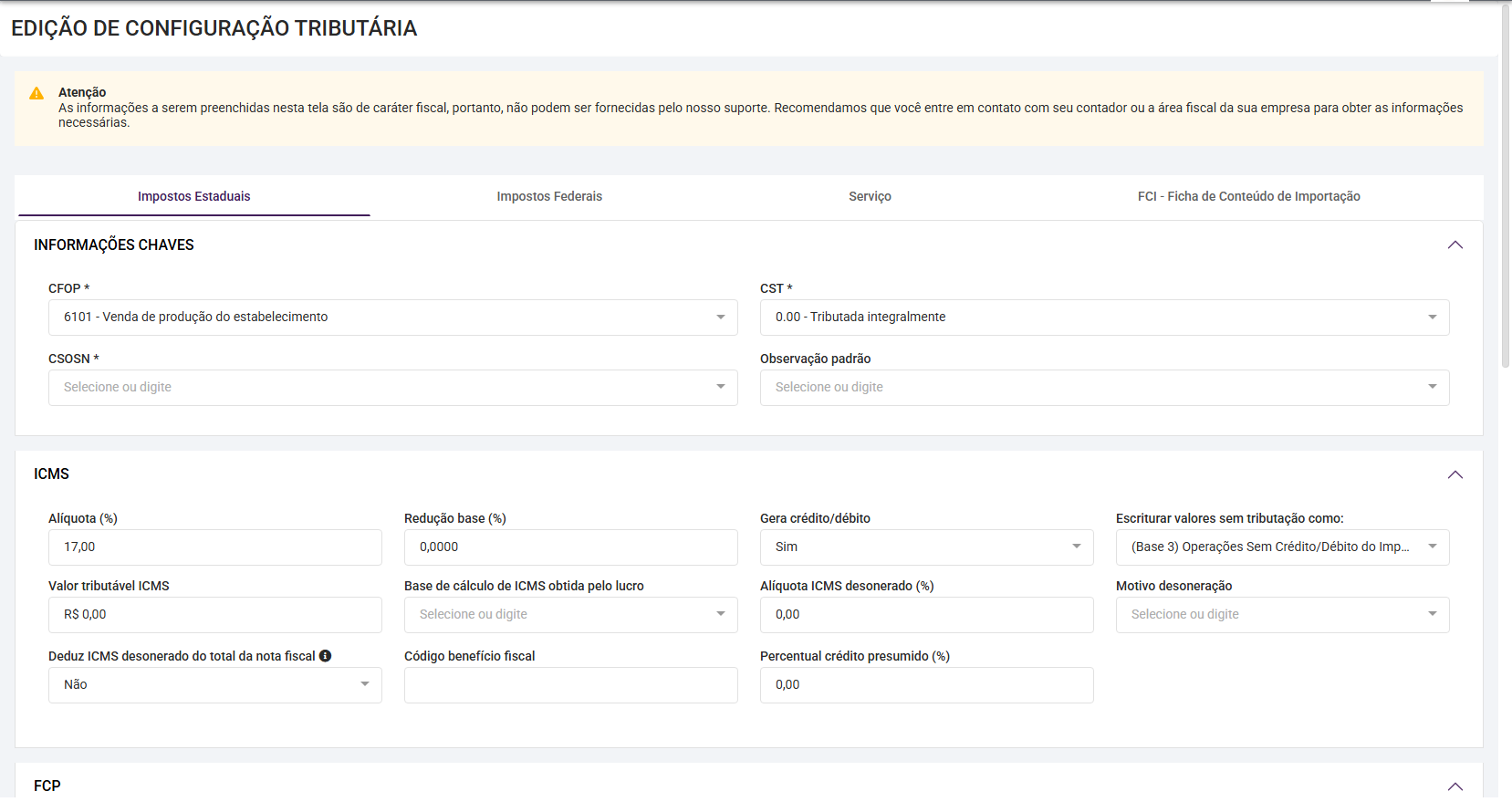1512x802 pixels.
Task: Switch to the Serviço tab
Action: [870, 196]
